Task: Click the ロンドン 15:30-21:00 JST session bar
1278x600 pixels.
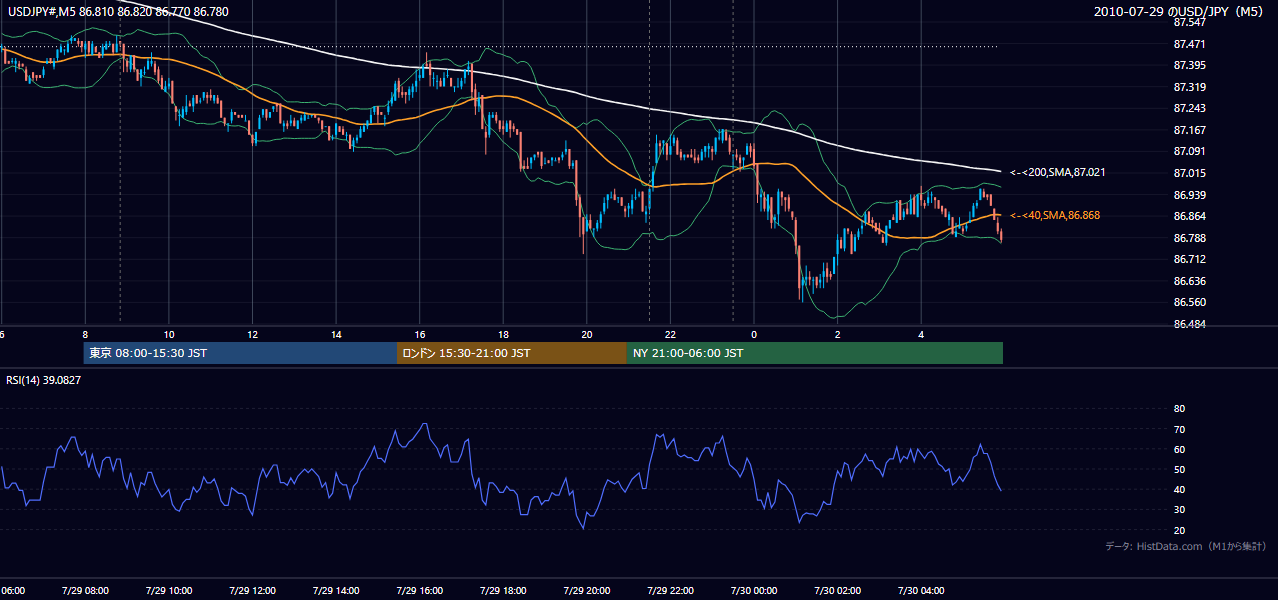Action: 512,353
